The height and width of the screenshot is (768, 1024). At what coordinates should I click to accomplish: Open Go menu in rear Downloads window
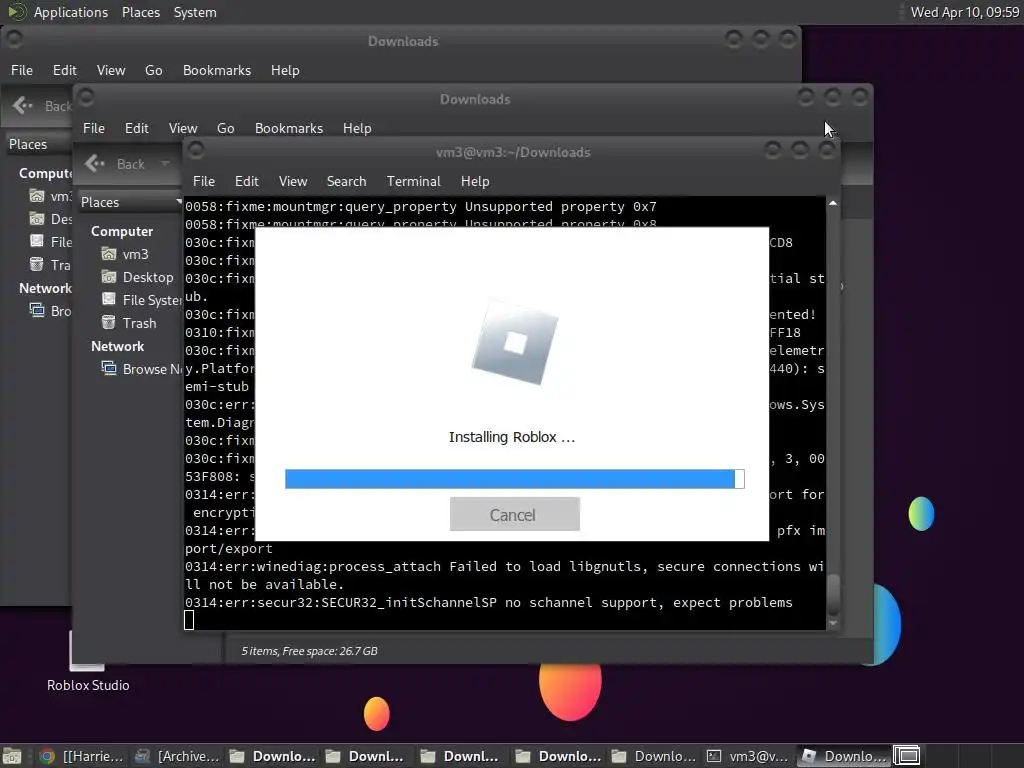(x=153, y=71)
